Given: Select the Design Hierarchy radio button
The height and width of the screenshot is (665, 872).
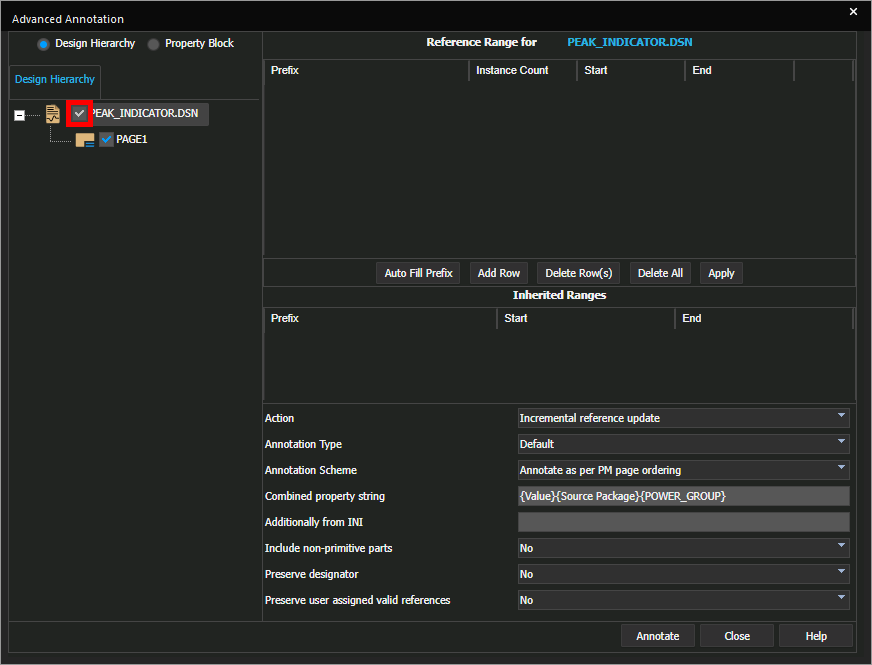Looking at the screenshot, I should (x=44, y=44).
